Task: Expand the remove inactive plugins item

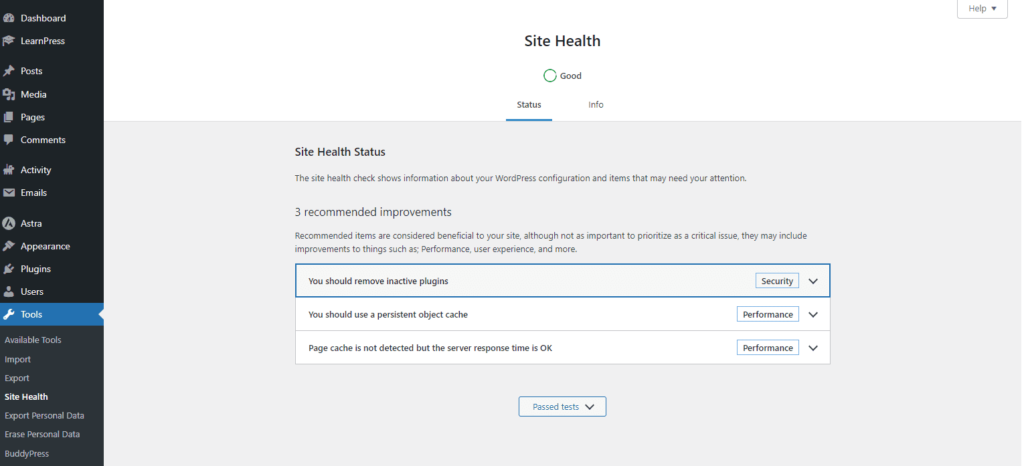Action: point(813,281)
